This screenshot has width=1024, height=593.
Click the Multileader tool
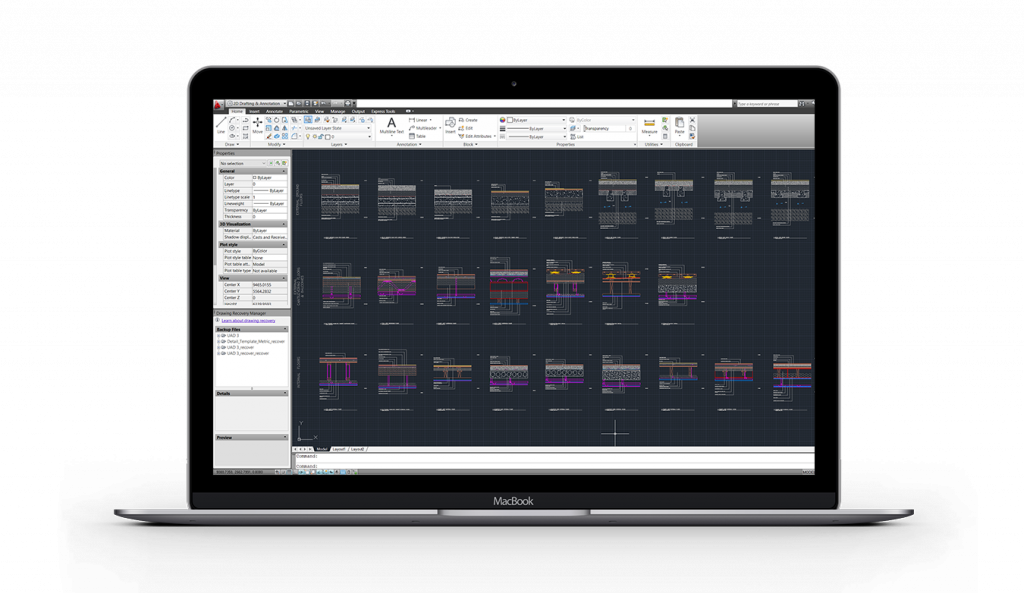424,128
